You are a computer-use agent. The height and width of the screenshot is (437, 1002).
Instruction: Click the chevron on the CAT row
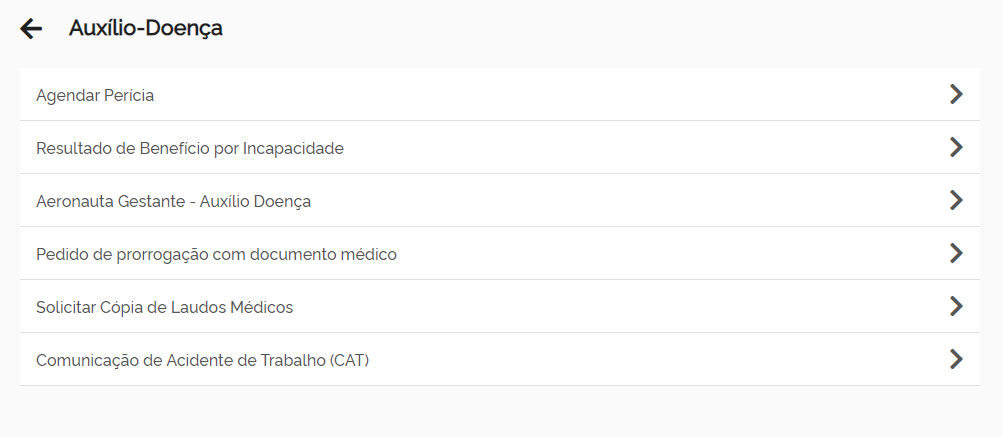956,359
